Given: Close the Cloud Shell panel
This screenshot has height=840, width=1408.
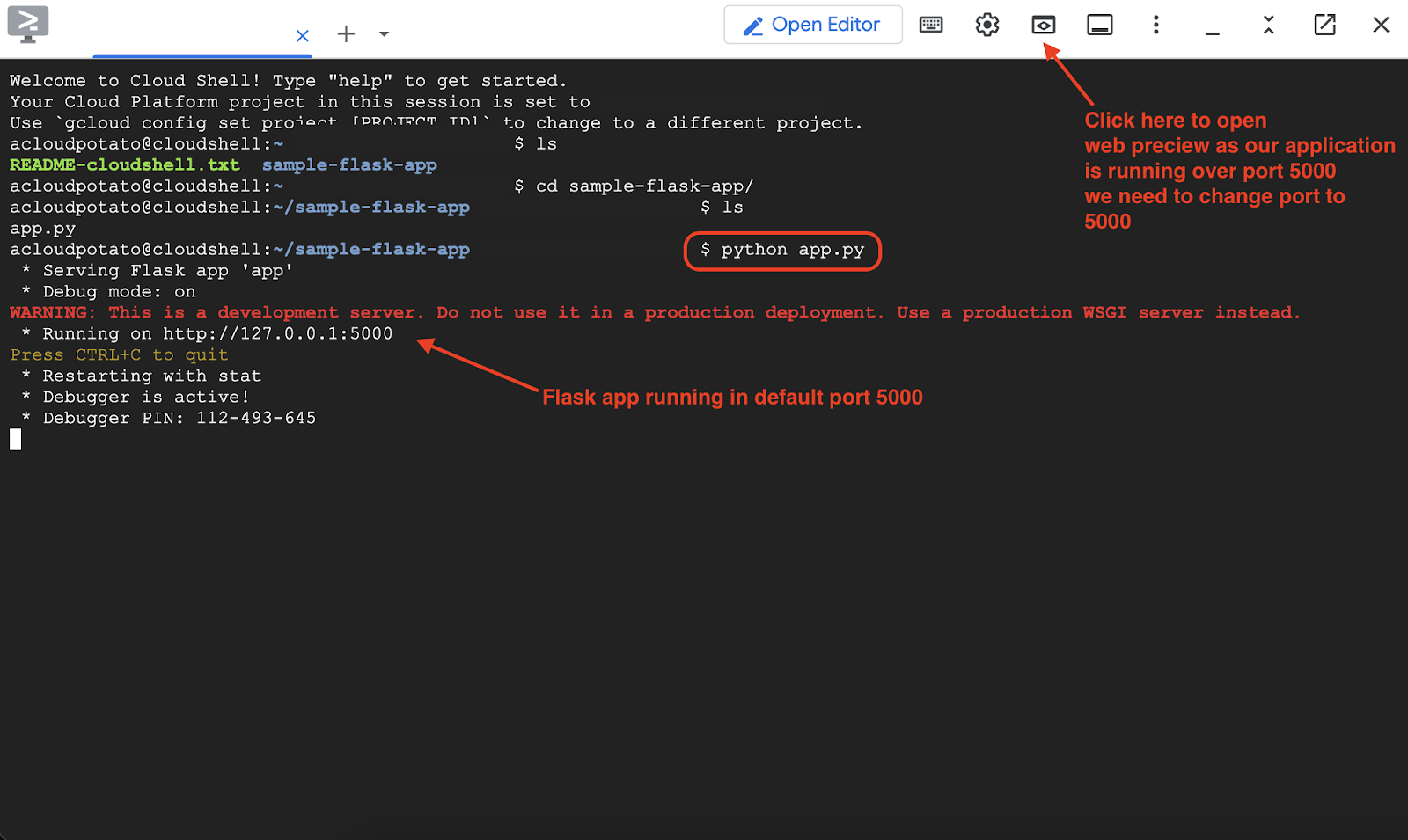Looking at the screenshot, I should coord(1381,25).
